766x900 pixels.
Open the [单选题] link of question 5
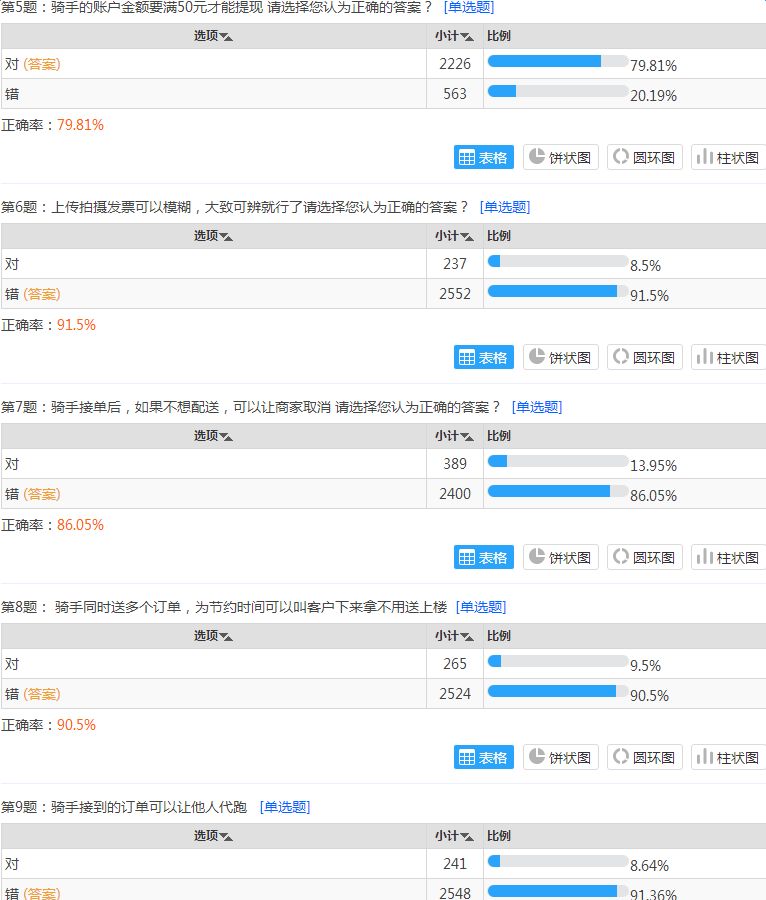coord(468,7)
